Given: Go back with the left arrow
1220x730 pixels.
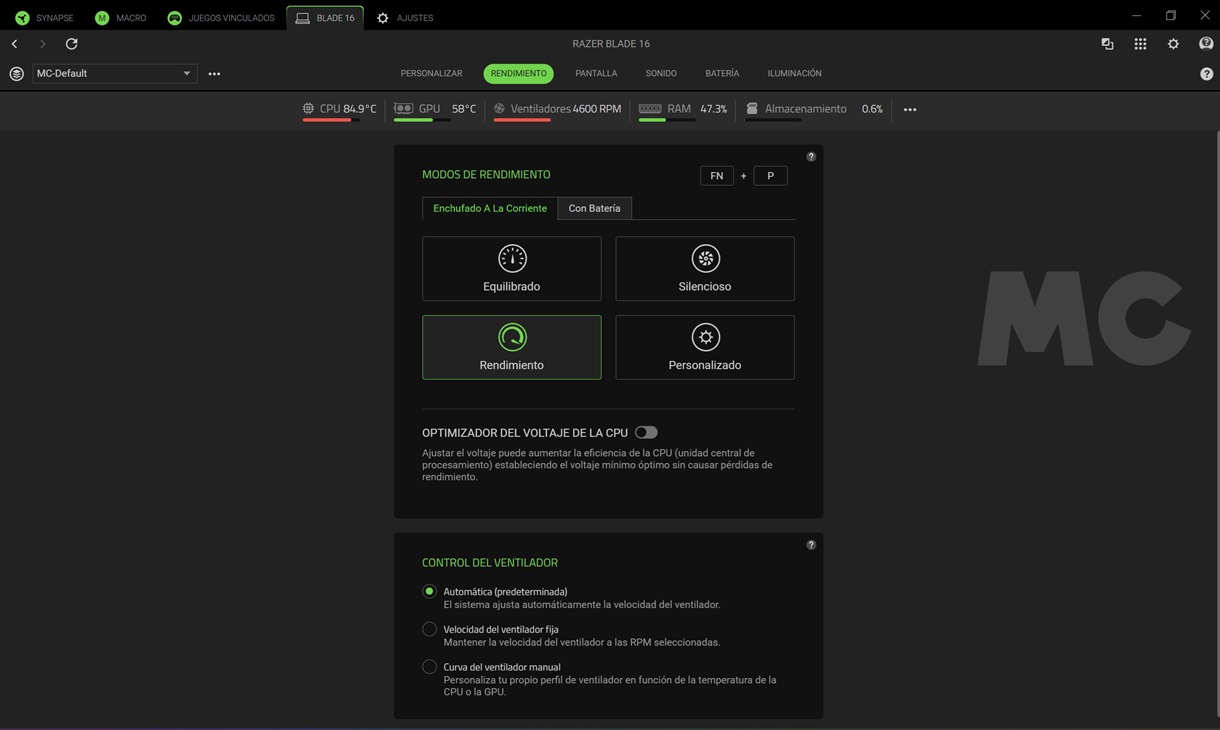Looking at the screenshot, I should (15, 44).
